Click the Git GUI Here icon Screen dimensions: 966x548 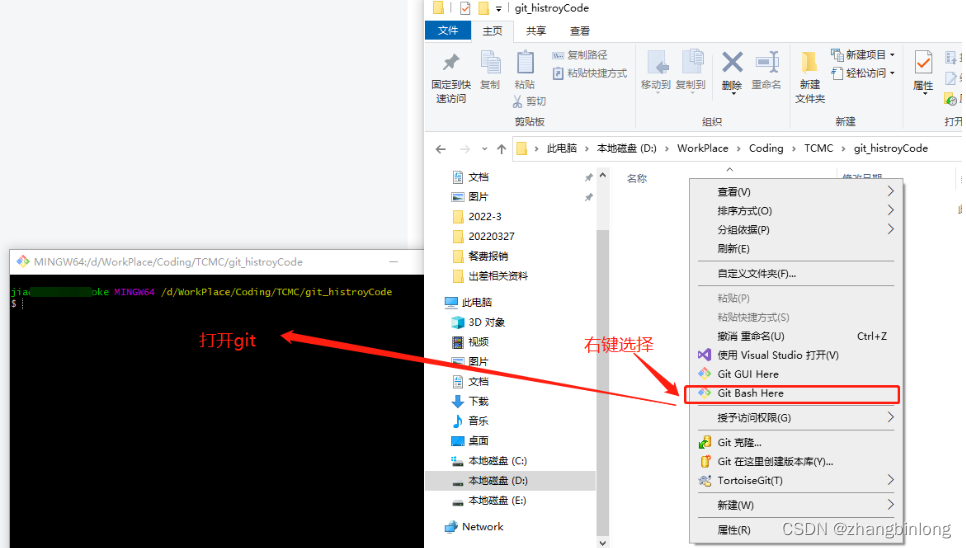(x=704, y=374)
